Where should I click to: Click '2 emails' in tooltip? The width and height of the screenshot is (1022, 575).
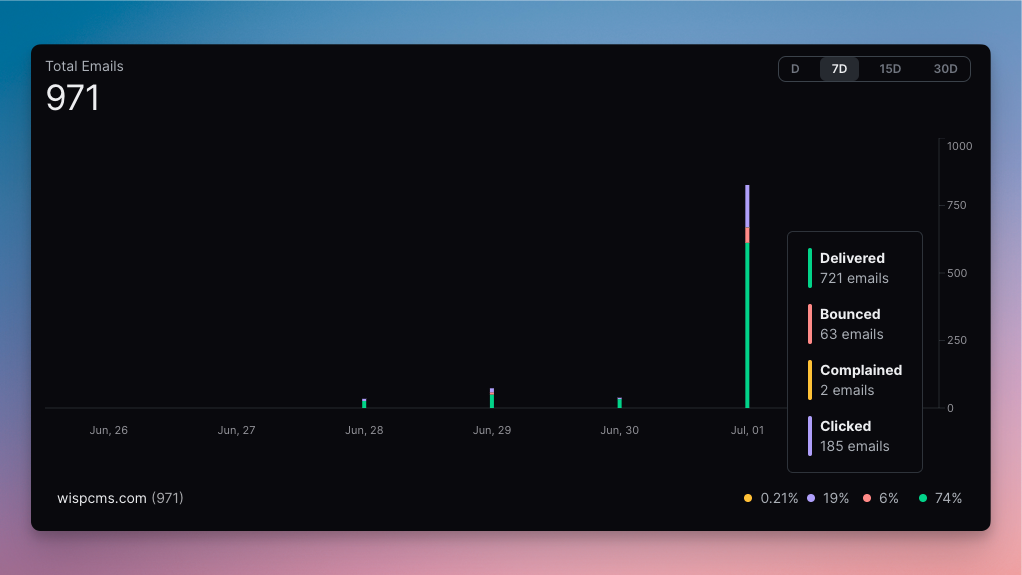[847, 391]
